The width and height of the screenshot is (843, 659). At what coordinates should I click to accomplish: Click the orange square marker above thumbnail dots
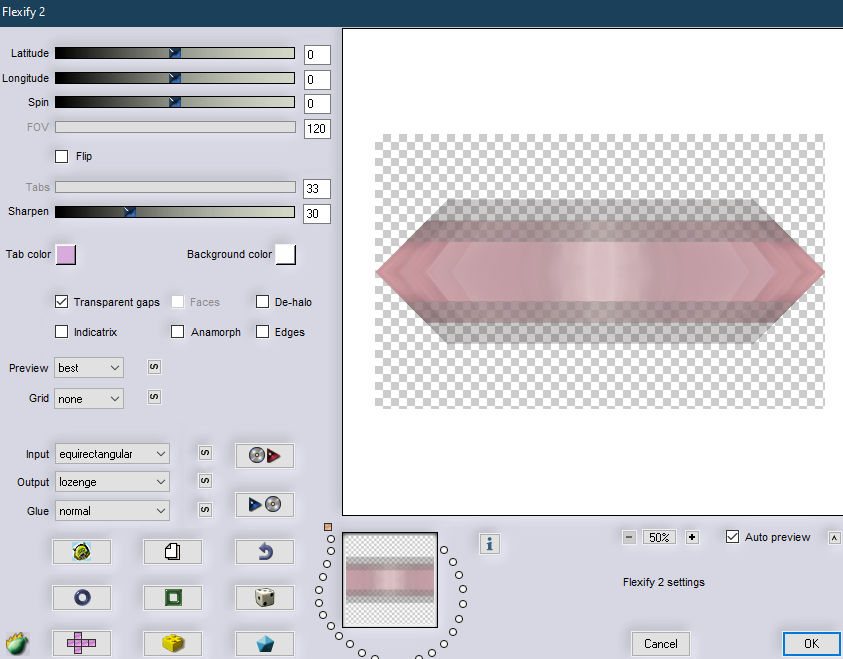point(328,527)
